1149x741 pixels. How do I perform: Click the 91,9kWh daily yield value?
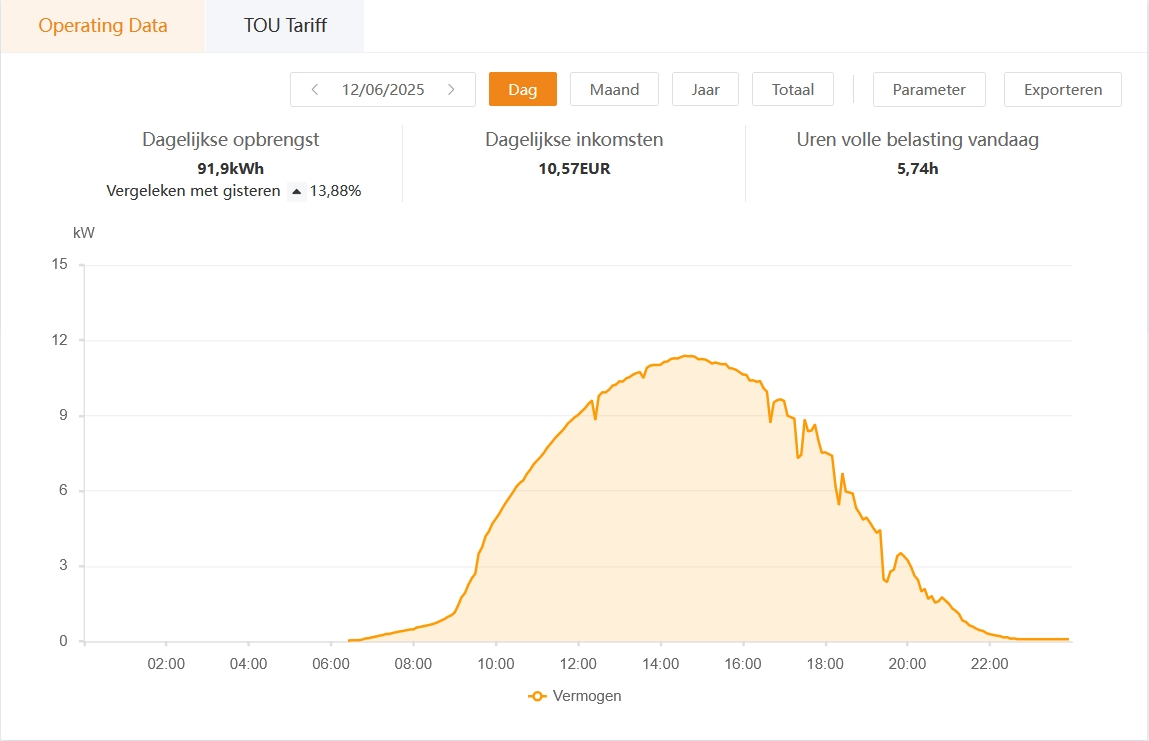coord(230,168)
